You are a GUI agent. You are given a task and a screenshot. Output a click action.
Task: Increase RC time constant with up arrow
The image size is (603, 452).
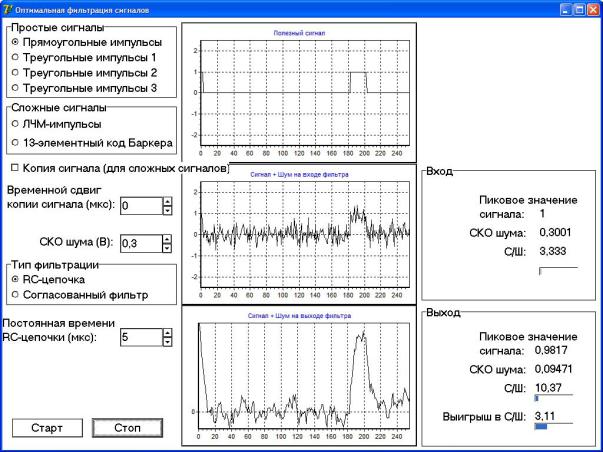click(x=167, y=333)
